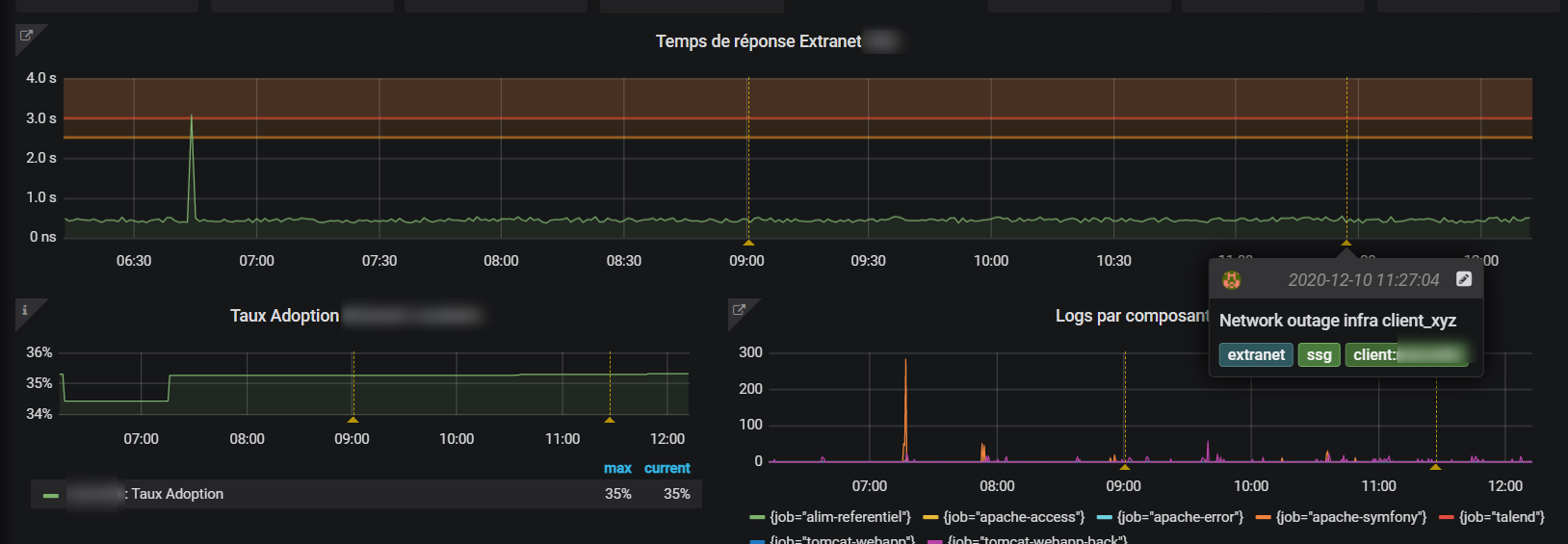
Task: Toggle apache-error series in Logs legend
Action: pyautogui.click(x=1180, y=517)
